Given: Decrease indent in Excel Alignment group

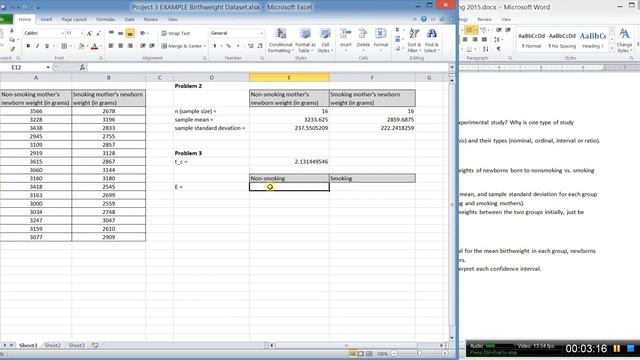Looking at the screenshot, I should click(142, 46).
